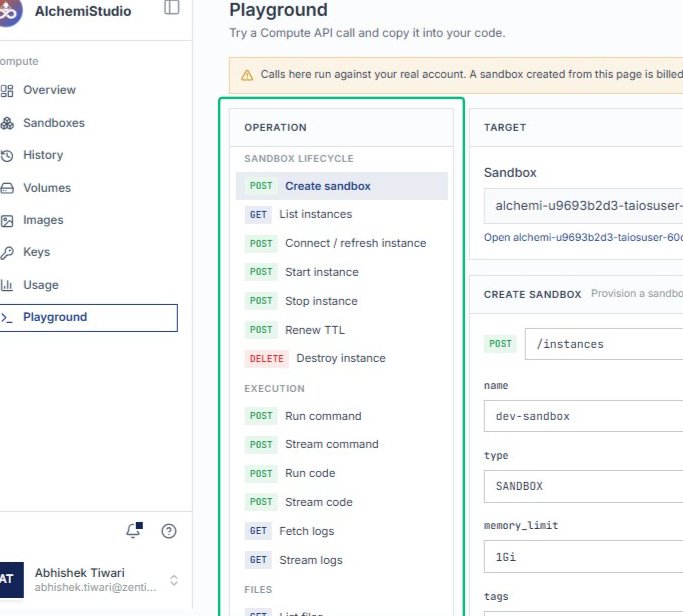Click the EXECUTION section heading
Image resolution: width=683 pixels, height=616 pixels.
pos(274,389)
